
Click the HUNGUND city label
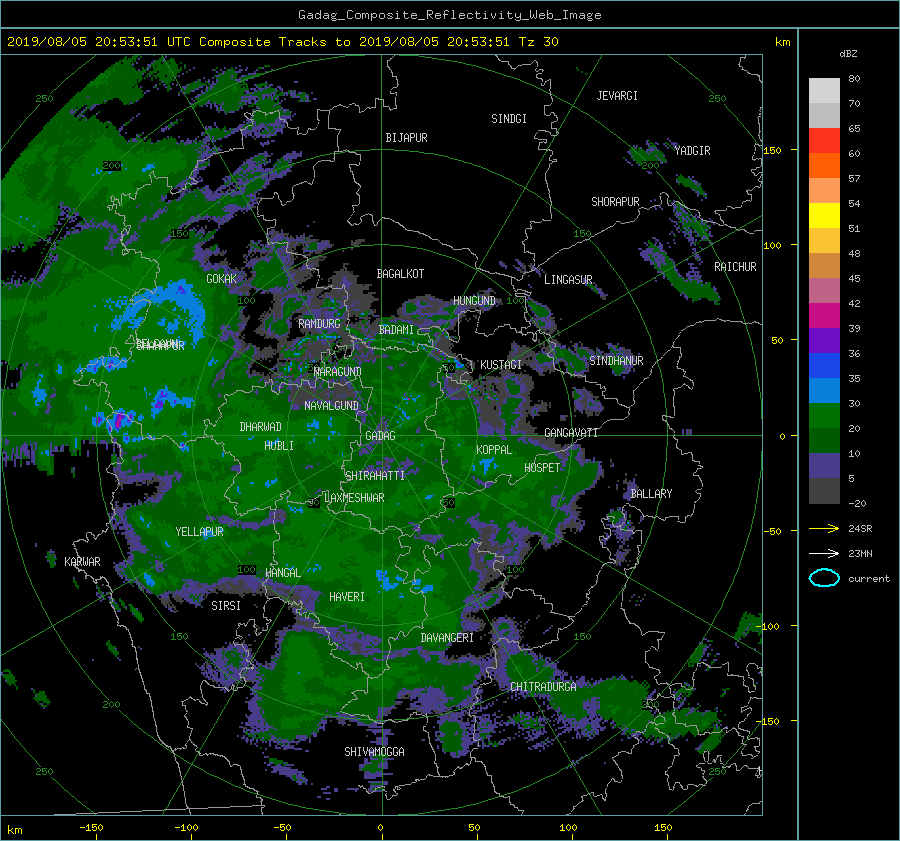pyautogui.click(x=474, y=301)
